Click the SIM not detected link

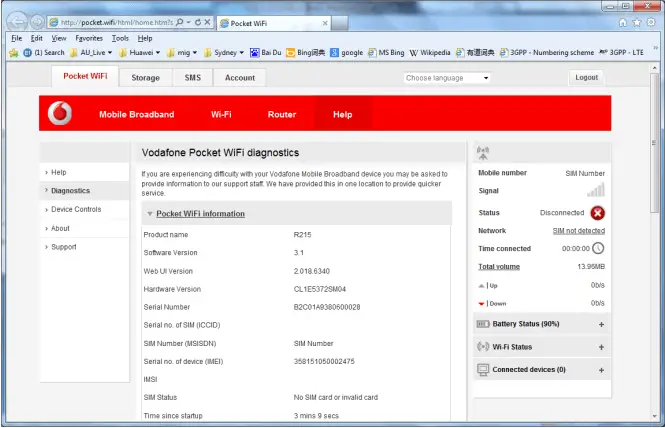point(578,231)
